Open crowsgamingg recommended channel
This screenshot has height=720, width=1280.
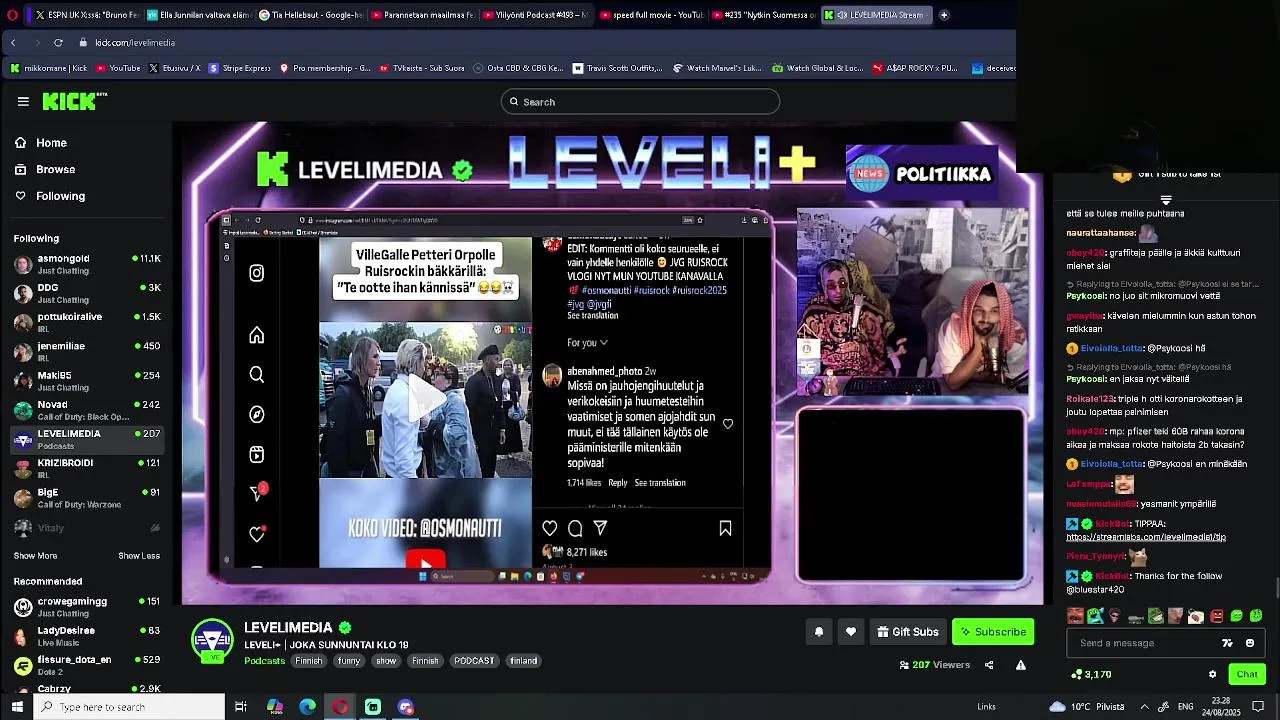point(86,607)
